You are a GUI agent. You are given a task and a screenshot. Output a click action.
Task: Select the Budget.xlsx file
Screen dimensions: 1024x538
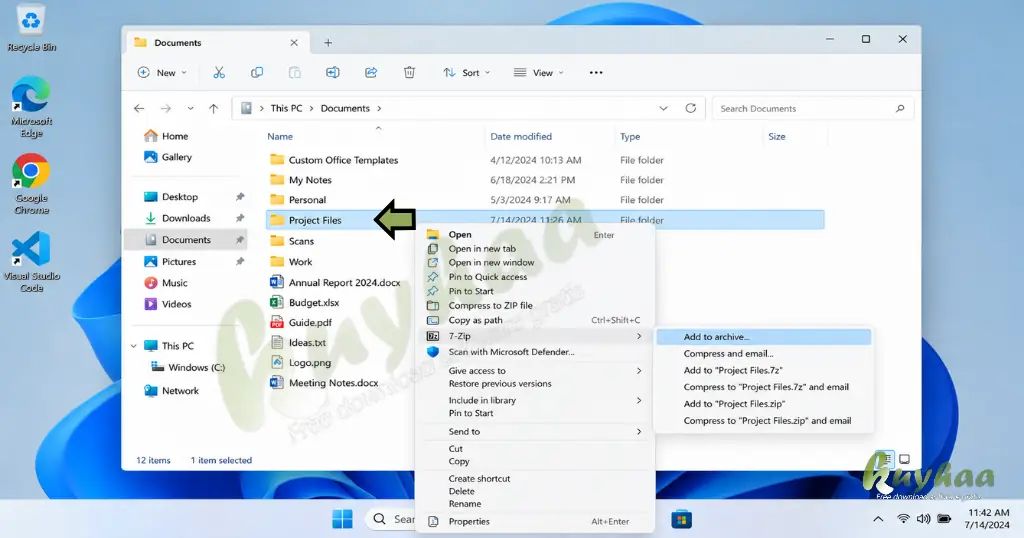point(314,303)
